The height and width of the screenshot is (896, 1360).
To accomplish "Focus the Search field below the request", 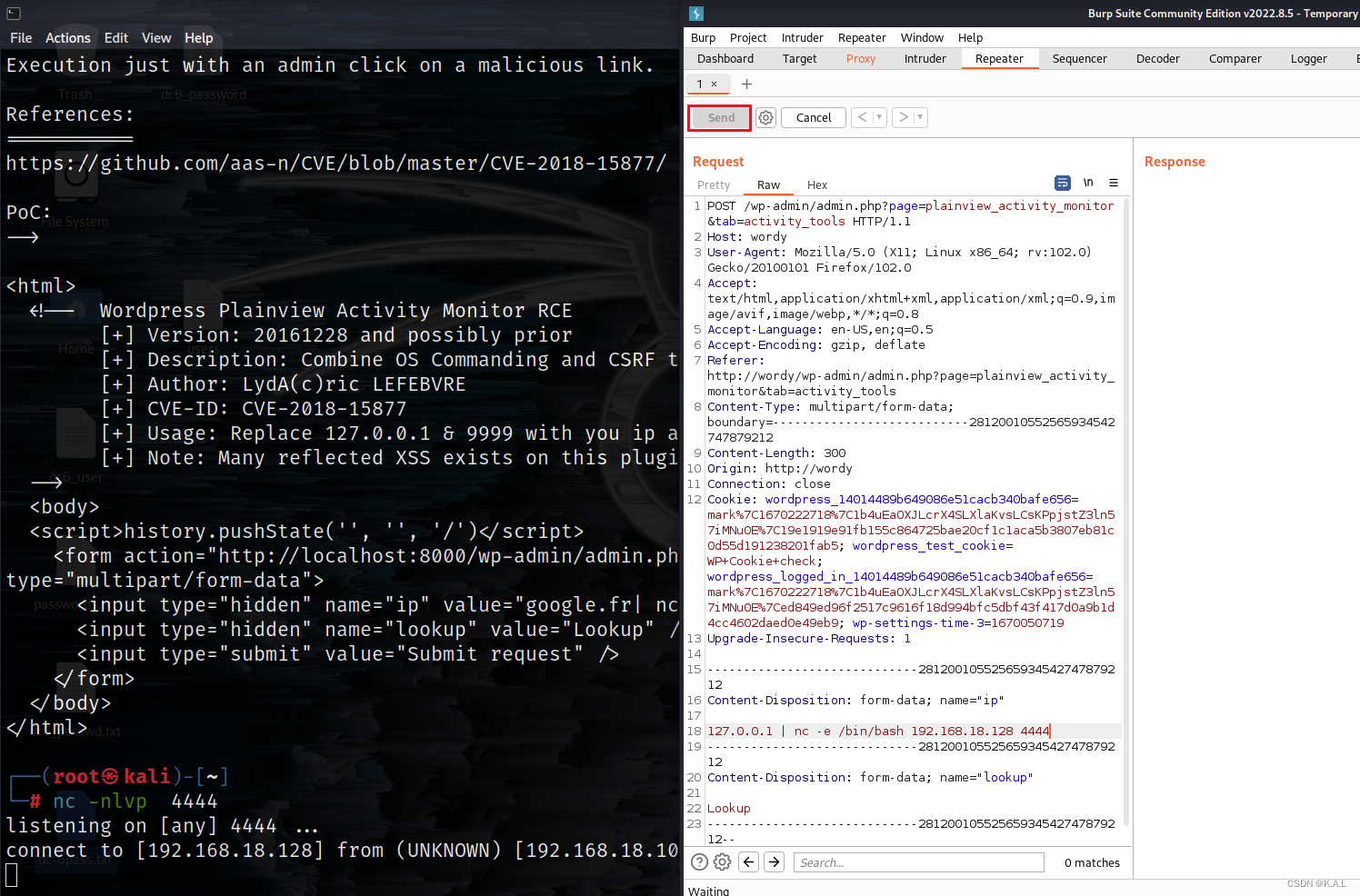I will click(x=918, y=862).
